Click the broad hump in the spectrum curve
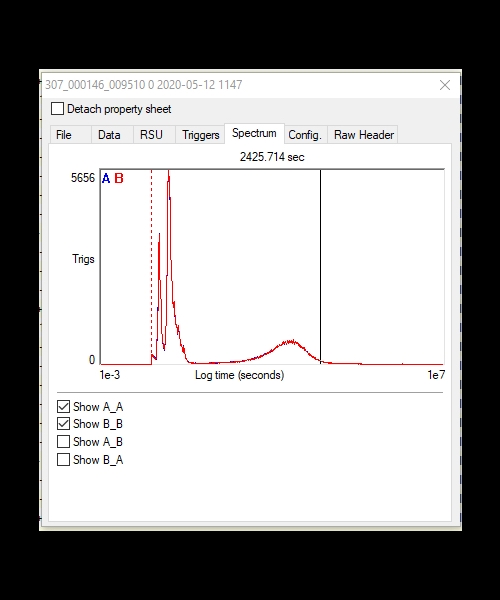Screen dimensions: 500x600 (291, 342)
